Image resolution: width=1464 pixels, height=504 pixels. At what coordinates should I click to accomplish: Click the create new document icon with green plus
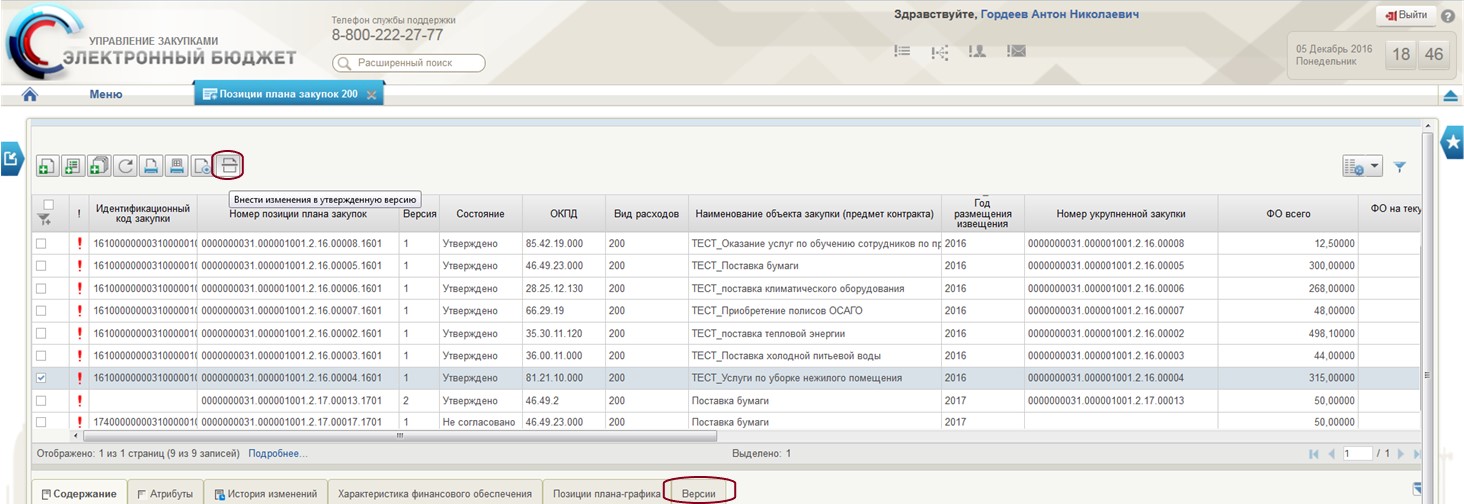point(46,166)
